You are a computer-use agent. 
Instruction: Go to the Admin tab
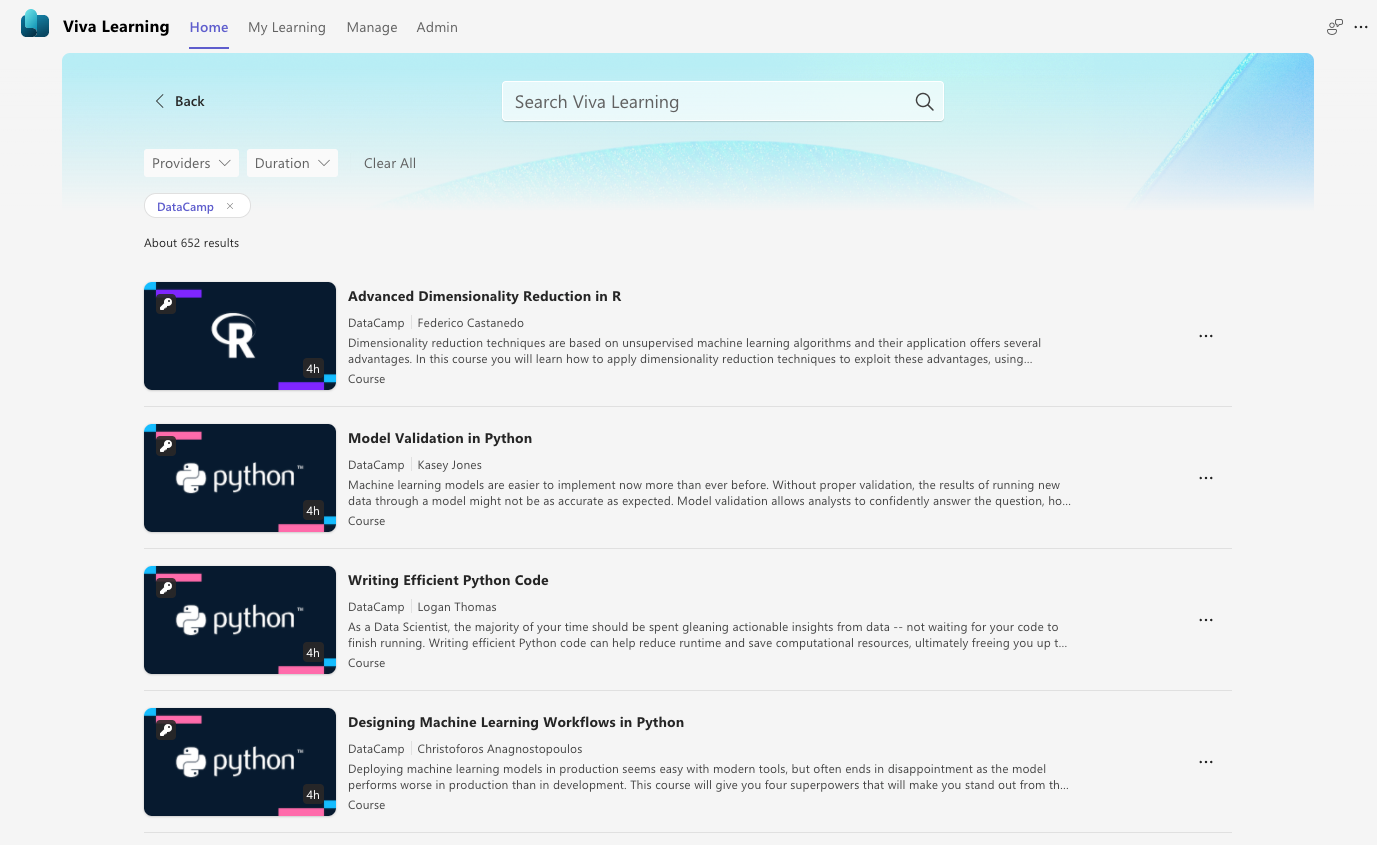tap(437, 27)
